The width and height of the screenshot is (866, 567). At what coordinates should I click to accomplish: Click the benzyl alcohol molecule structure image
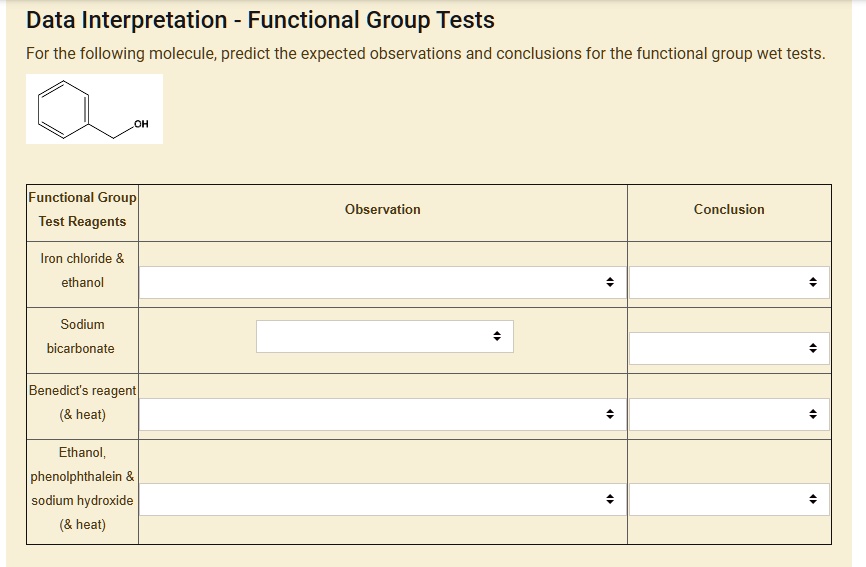tap(94, 109)
